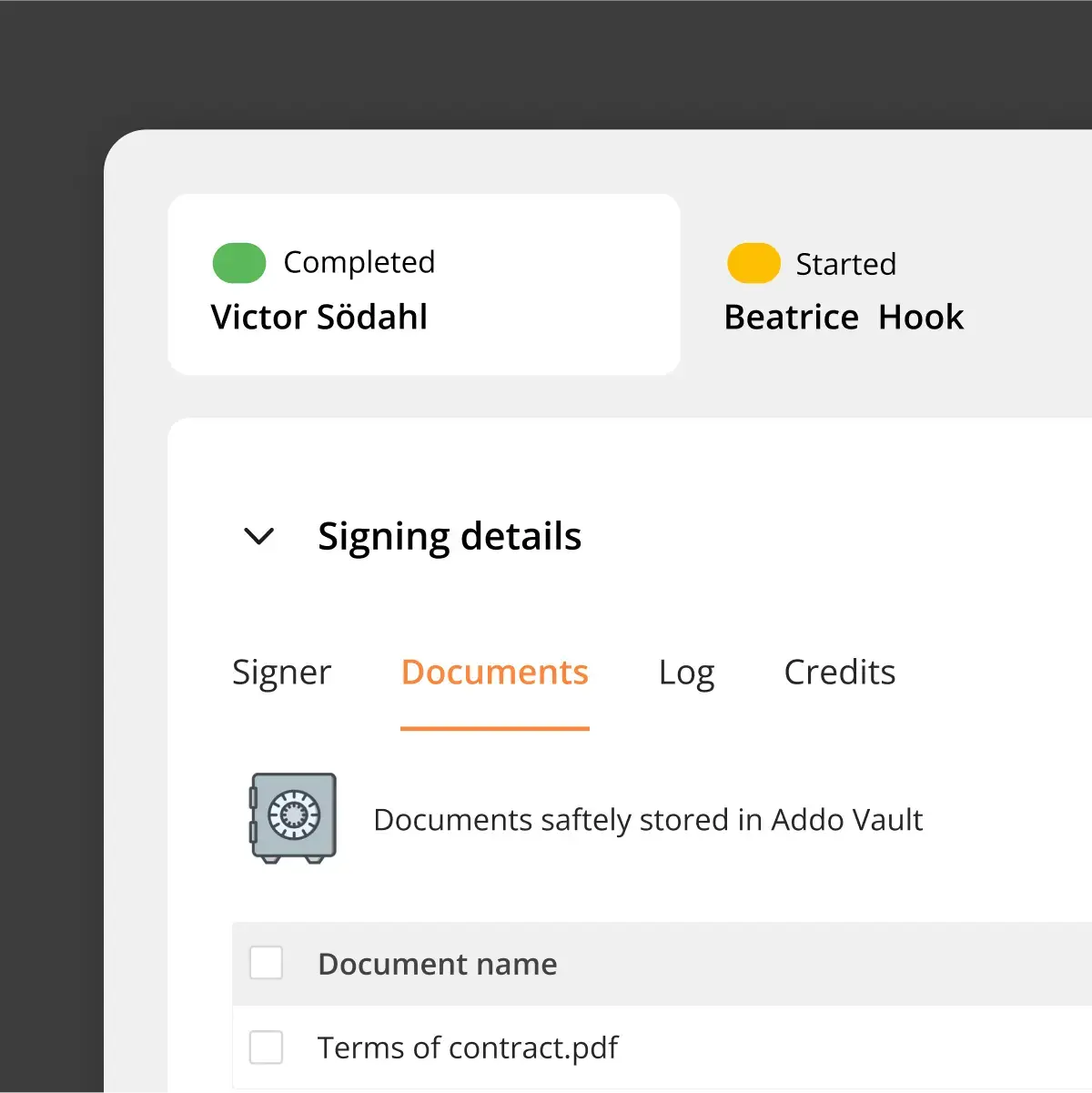Click the green Completed status indicator
Image resolution: width=1092 pixels, height=1093 pixels.
(239, 263)
